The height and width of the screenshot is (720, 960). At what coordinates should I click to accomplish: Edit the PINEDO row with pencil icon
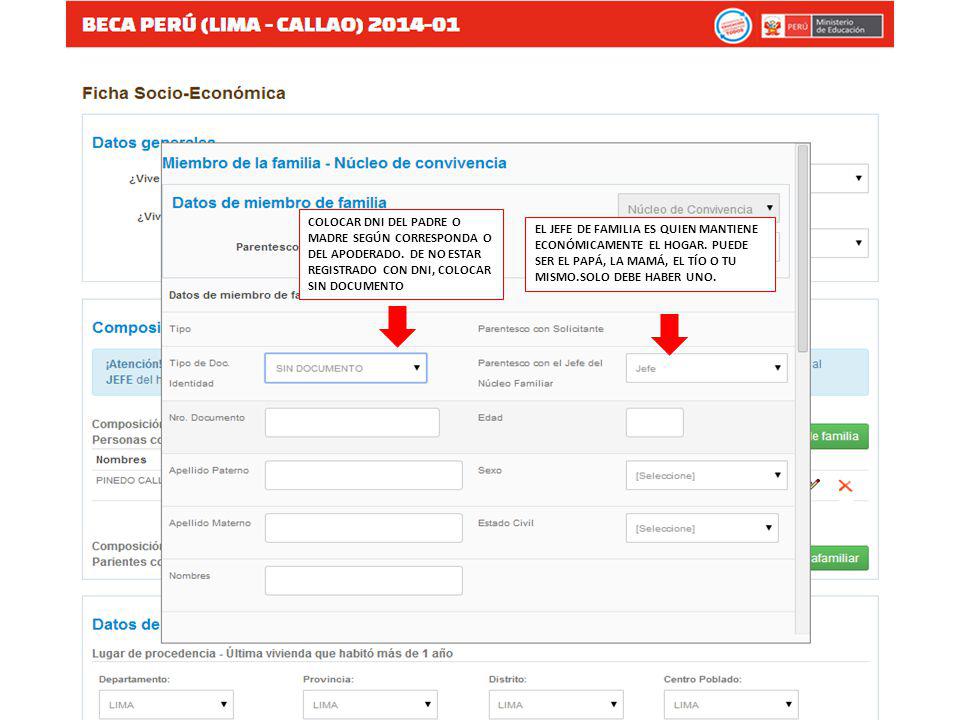click(x=815, y=484)
